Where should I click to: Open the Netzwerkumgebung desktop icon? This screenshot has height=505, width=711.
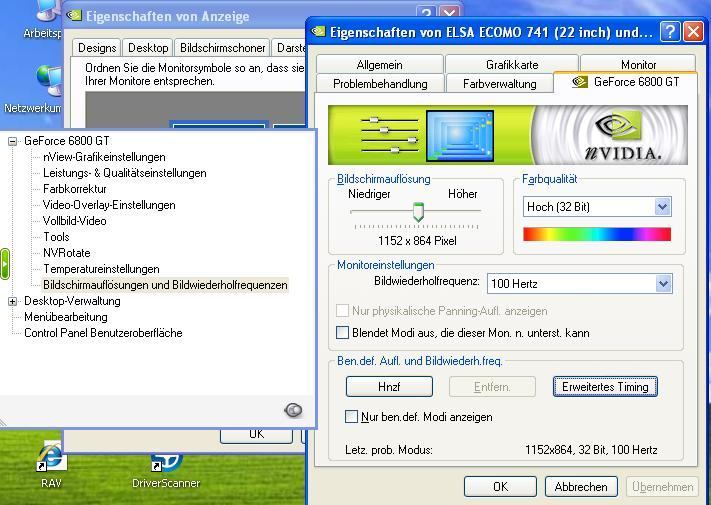click(49, 80)
